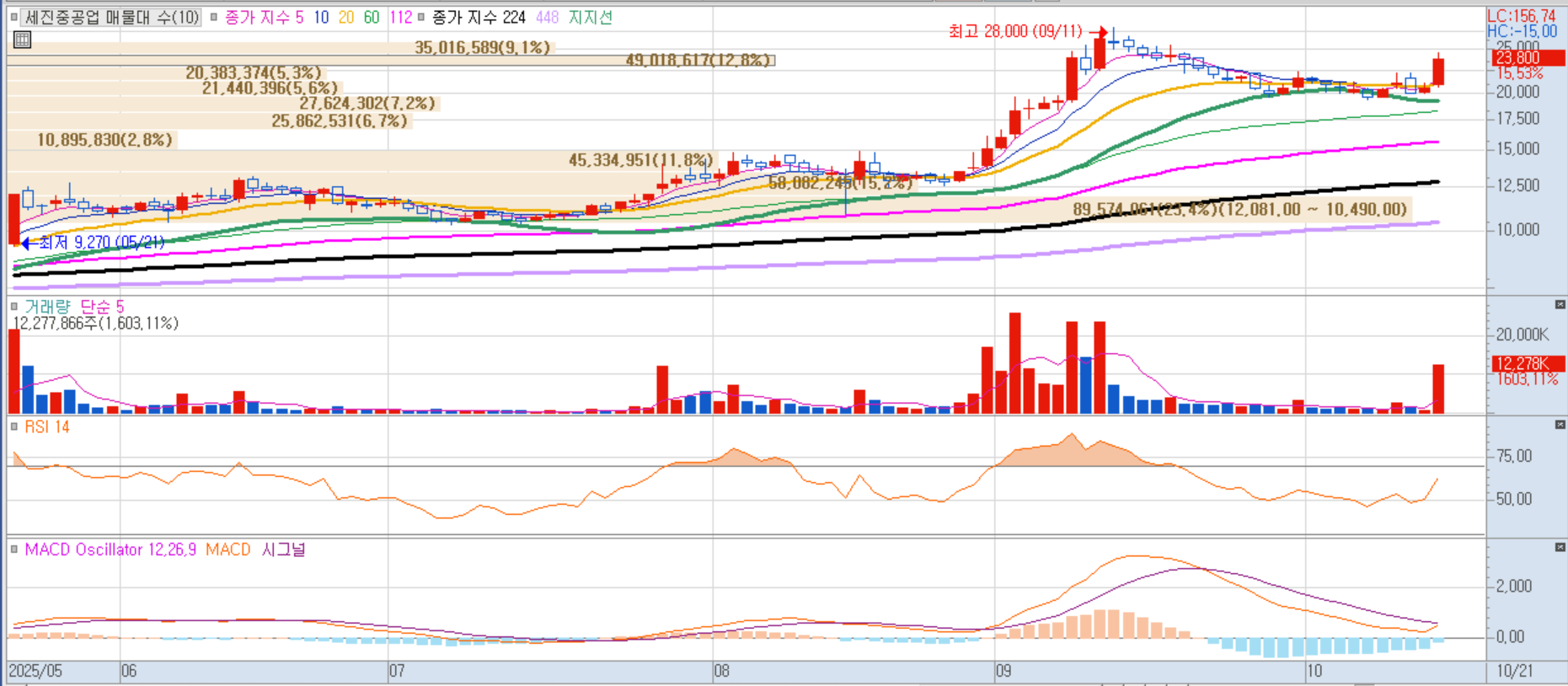Image resolution: width=1568 pixels, height=686 pixels.
Task: Click the 89,574,061(23.4%) price range label
Action: (x=1239, y=209)
